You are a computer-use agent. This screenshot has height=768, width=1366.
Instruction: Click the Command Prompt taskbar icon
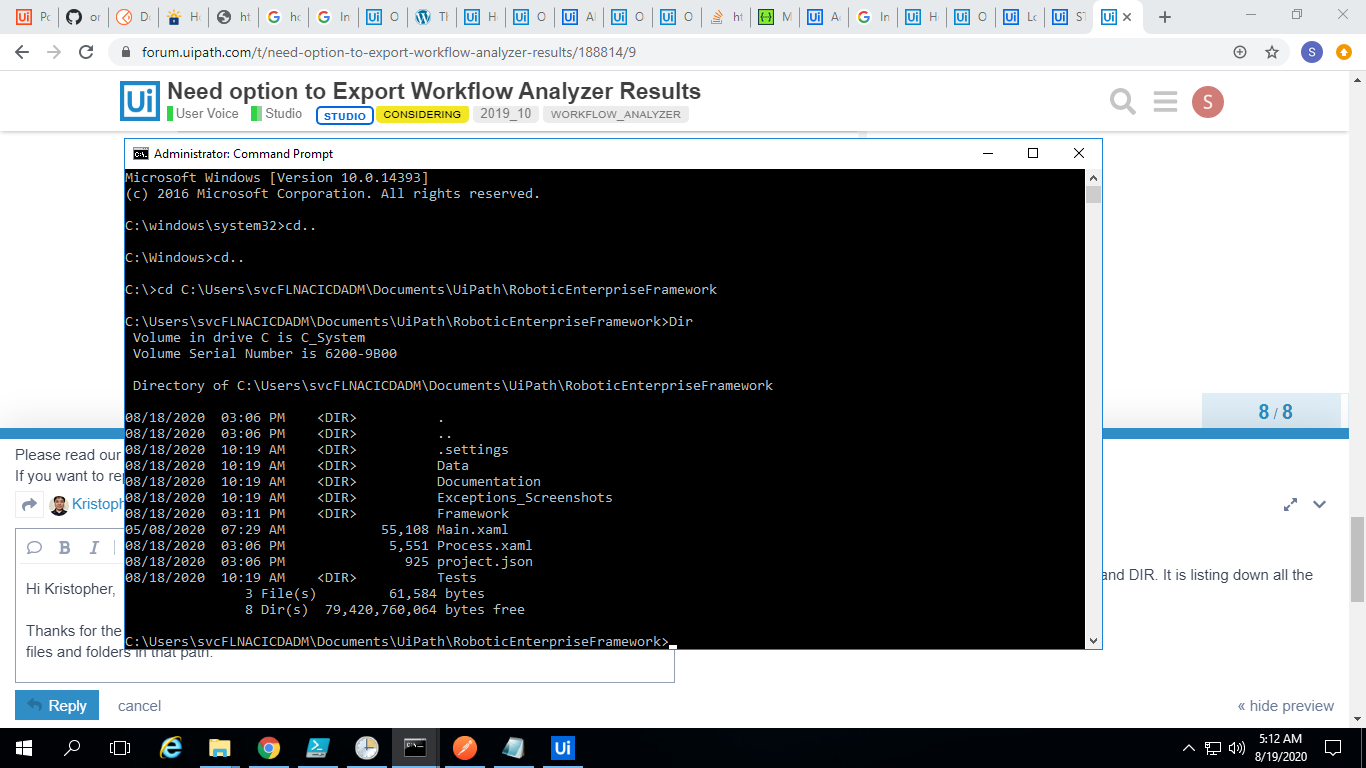click(x=415, y=747)
